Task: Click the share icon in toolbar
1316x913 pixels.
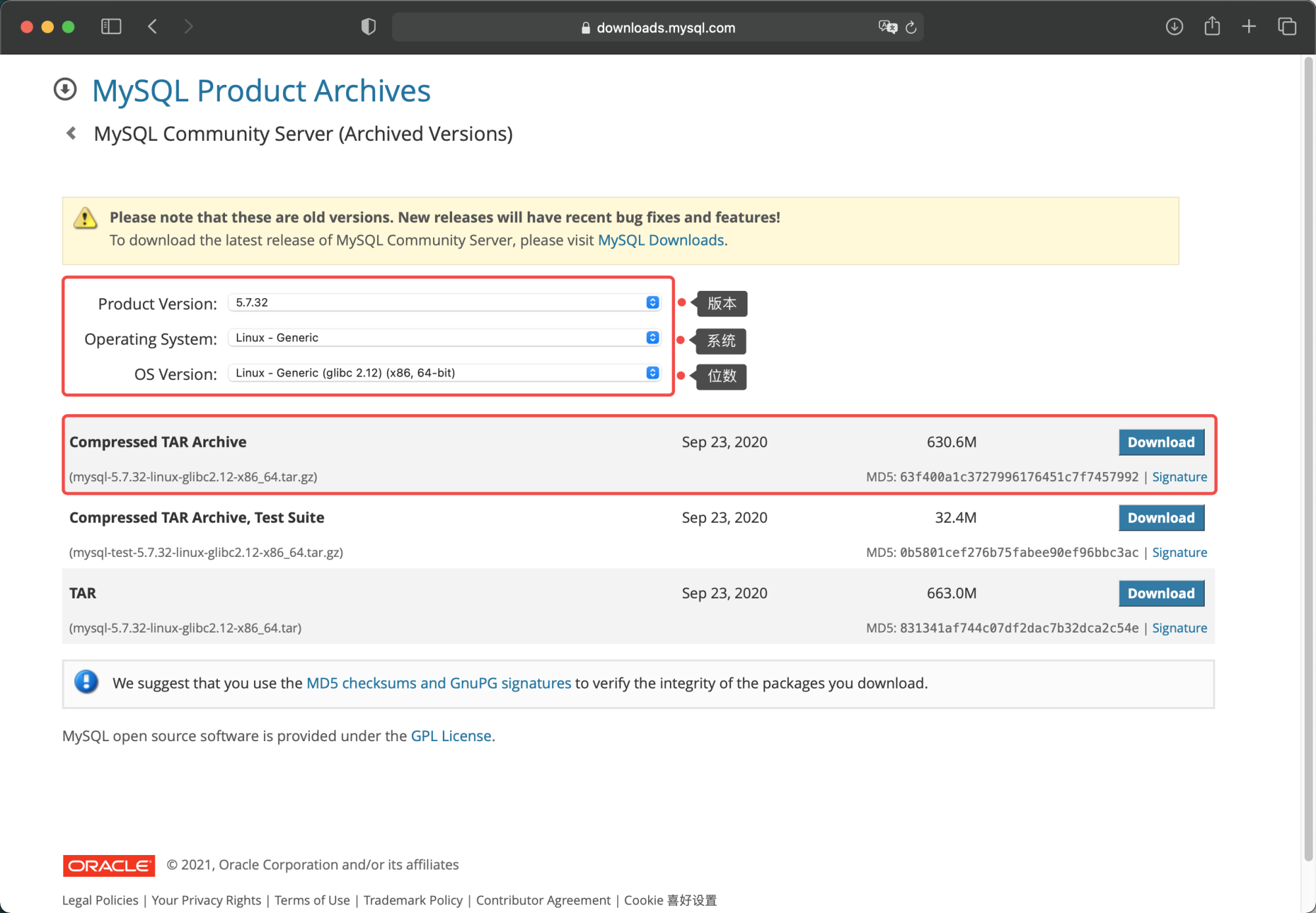Action: click(1212, 27)
